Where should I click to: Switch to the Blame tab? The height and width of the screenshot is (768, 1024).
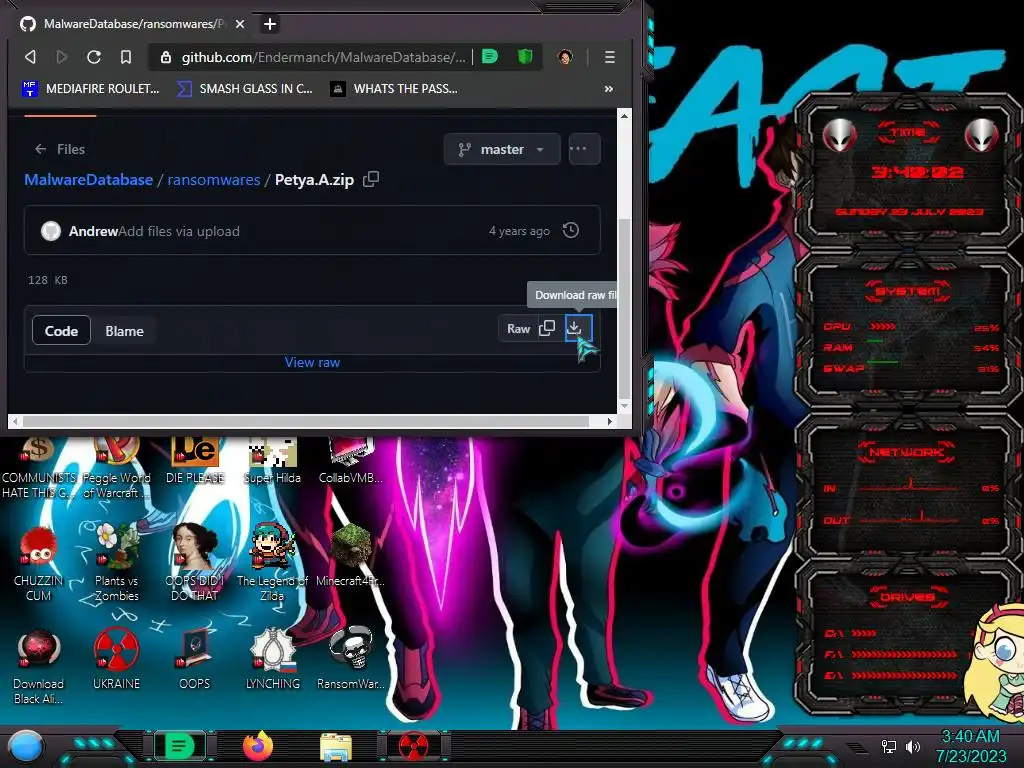point(124,331)
